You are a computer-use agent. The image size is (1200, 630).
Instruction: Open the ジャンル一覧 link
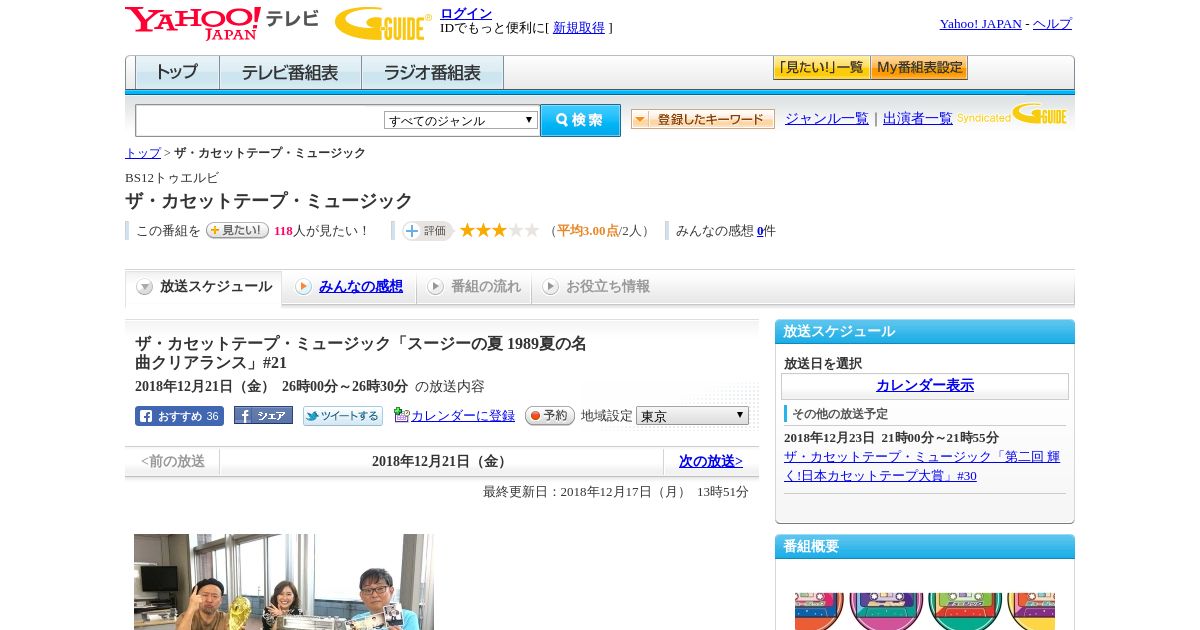coord(827,118)
